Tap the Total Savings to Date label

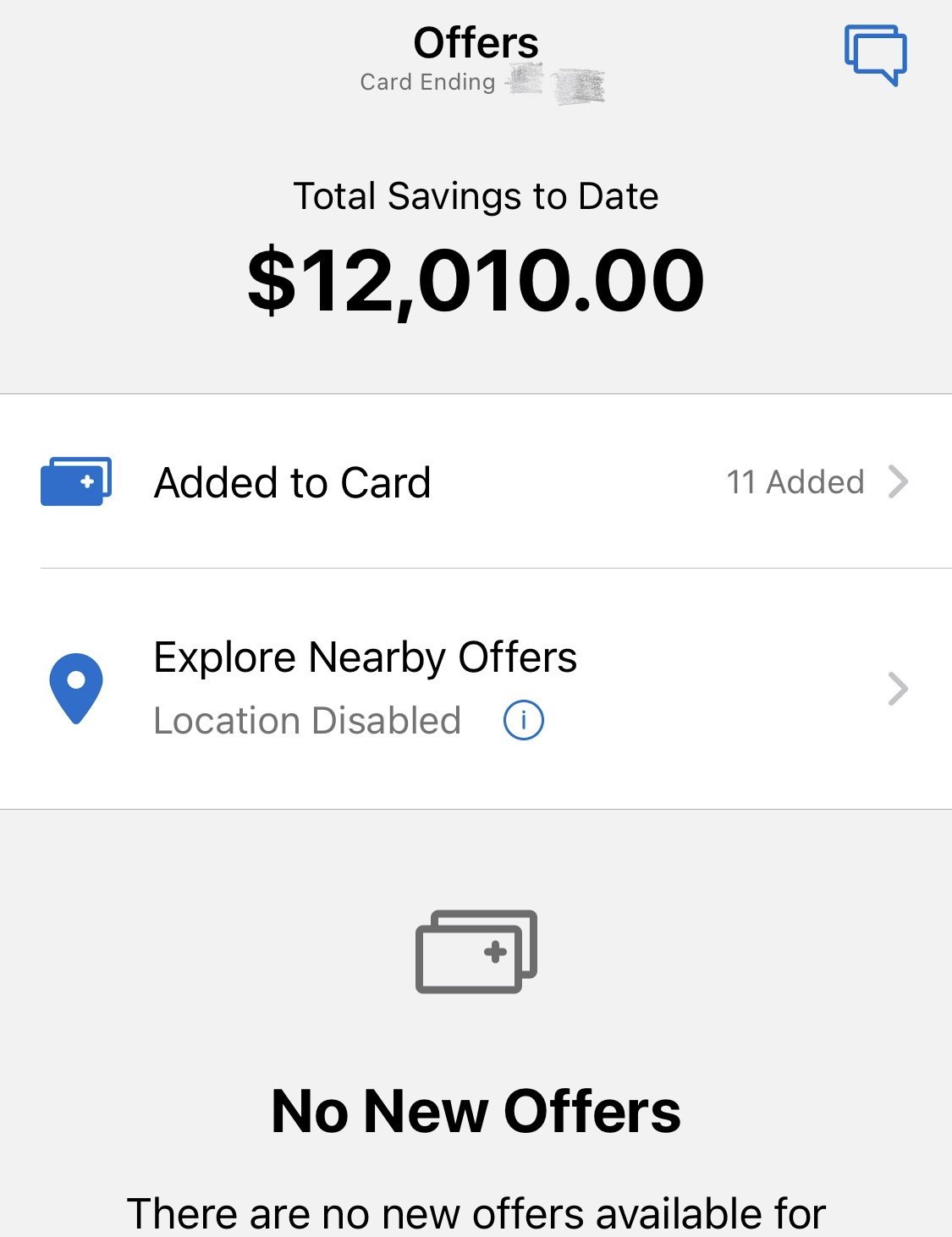476,196
